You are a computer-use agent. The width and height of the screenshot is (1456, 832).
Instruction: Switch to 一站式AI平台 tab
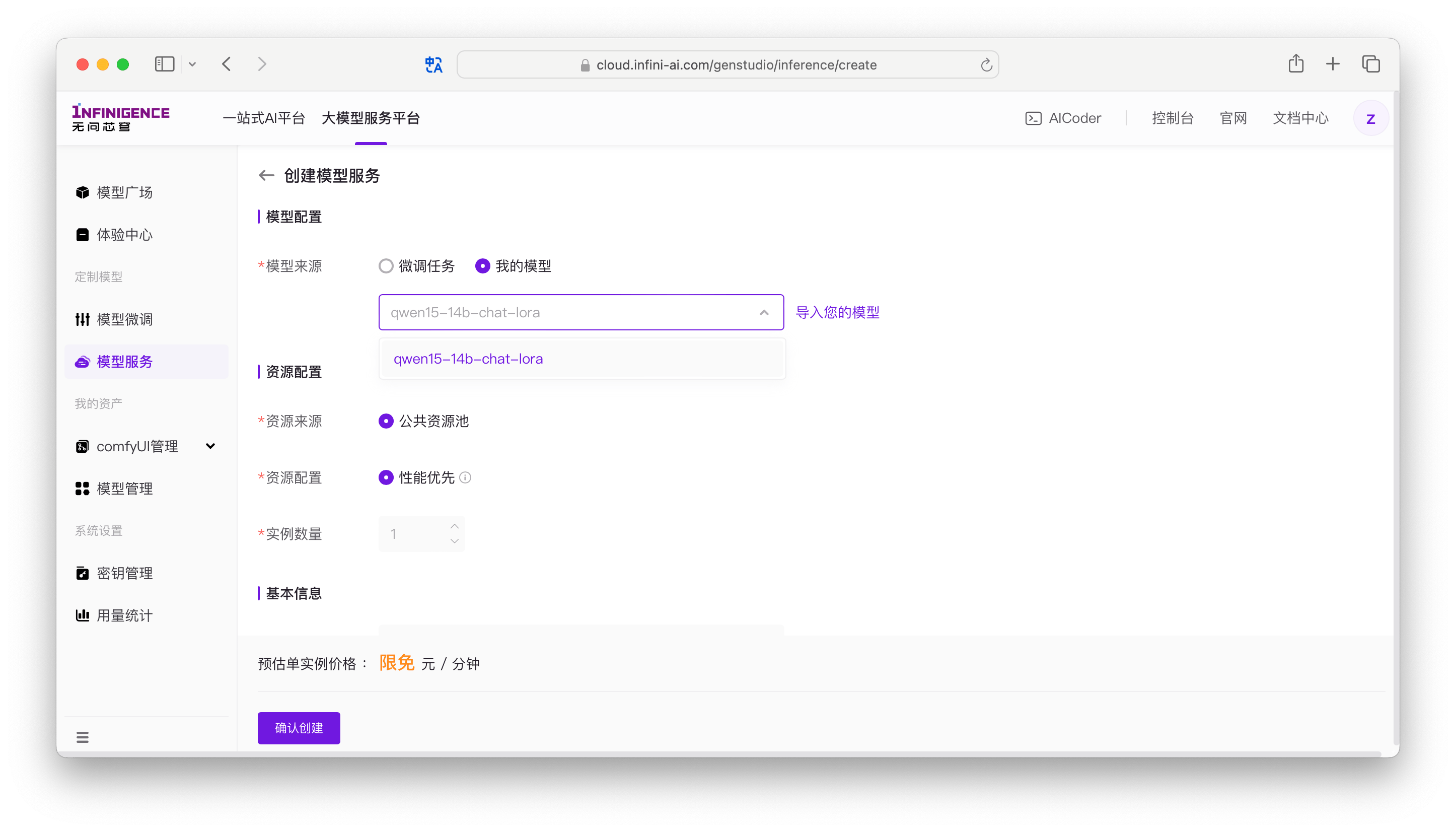click(263, 118)
